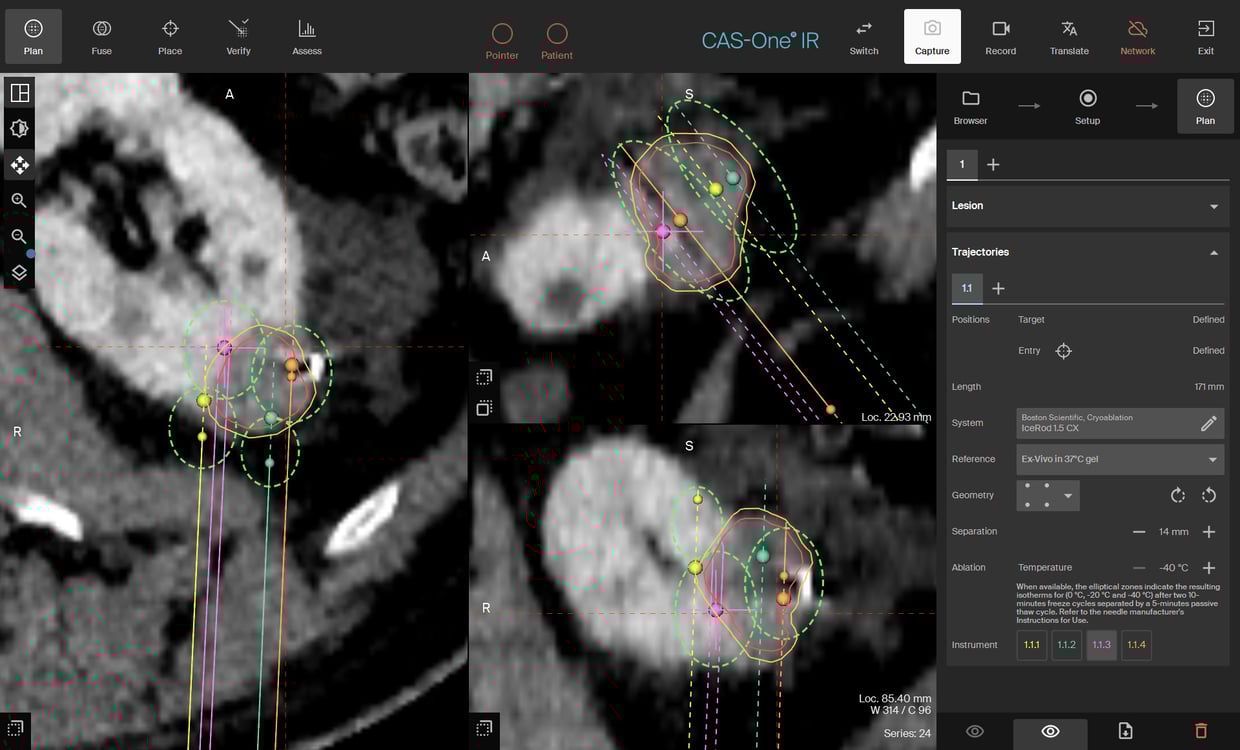Add a new lesion tab

click(993, 164)
